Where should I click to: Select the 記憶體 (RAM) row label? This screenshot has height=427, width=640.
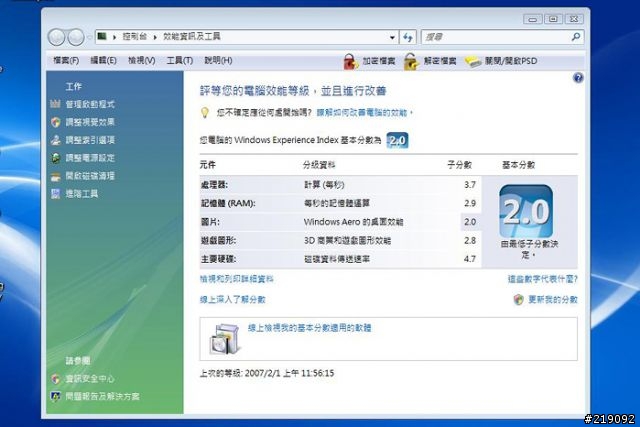(228, 203)
